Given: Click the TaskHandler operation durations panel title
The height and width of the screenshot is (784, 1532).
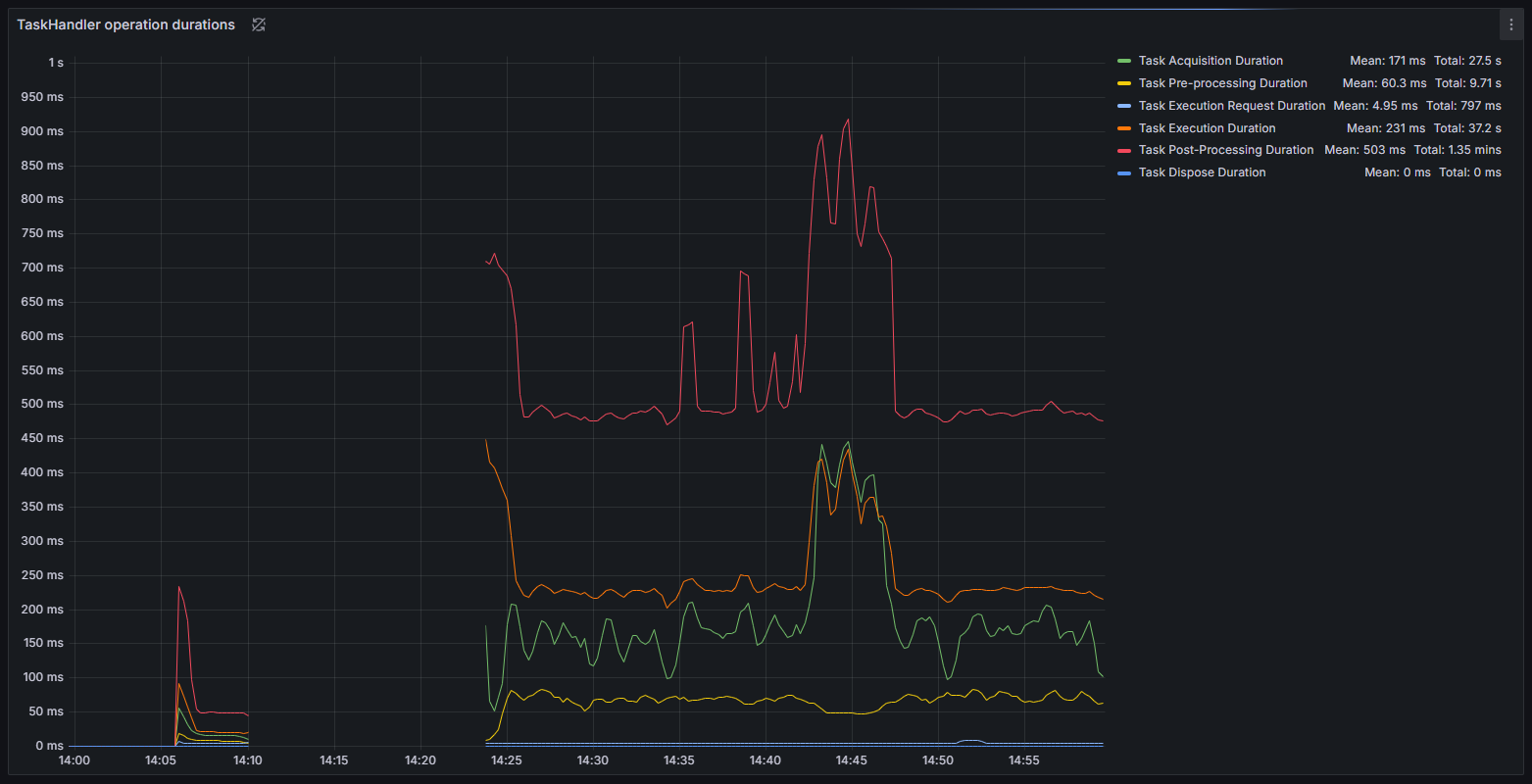Looking at the screenshot, I should [125, 24].
